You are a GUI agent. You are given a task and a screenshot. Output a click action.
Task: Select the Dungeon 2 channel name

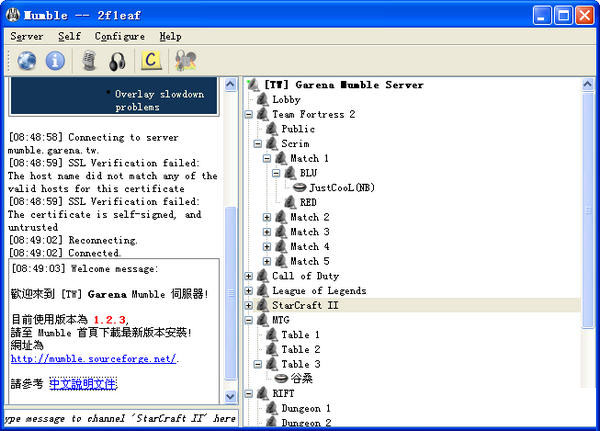pos(306,423)
